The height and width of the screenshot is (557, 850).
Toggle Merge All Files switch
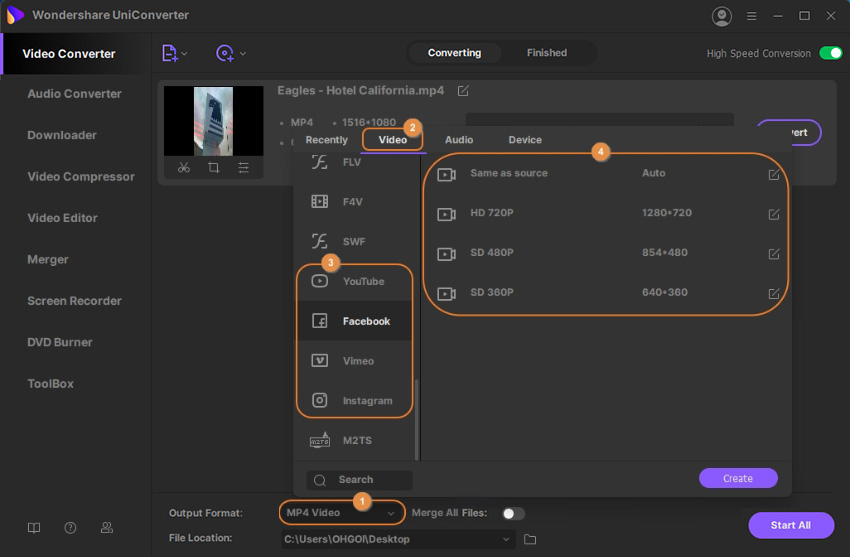(512, 513)
